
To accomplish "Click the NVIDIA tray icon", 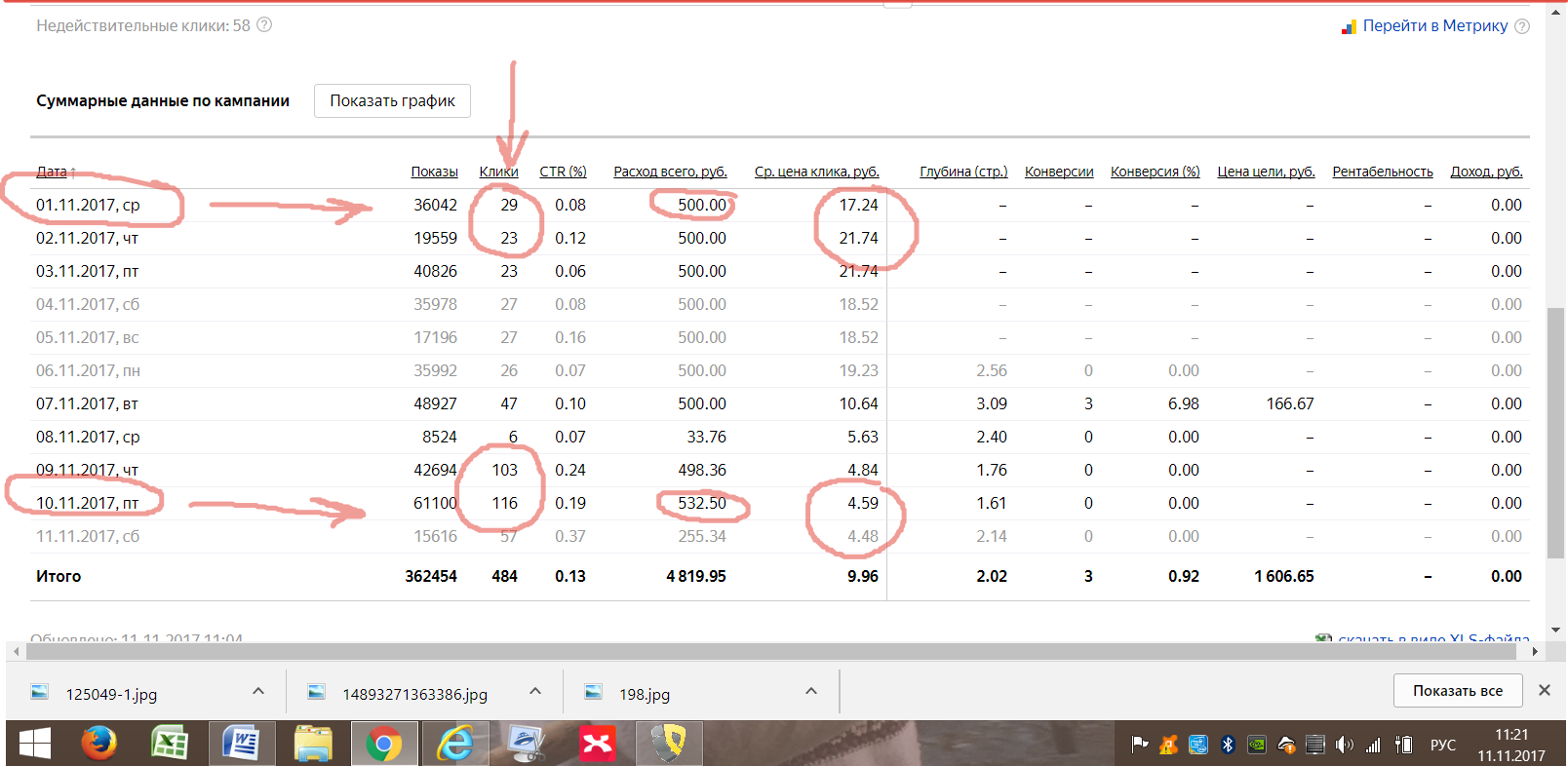I will (x=1257, y=745).
